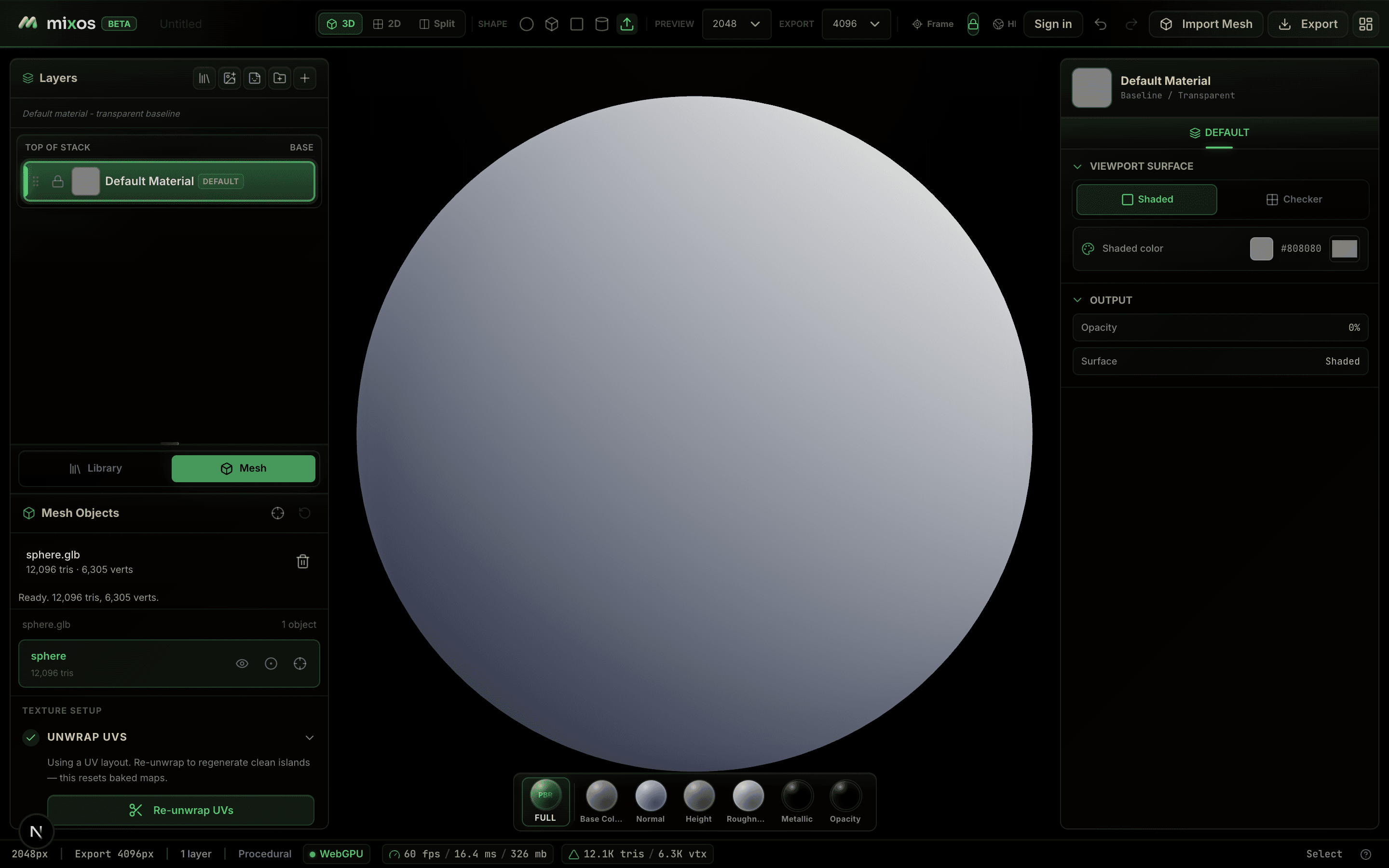
Task: Select the cylinder shape icon
Action: 601,24
